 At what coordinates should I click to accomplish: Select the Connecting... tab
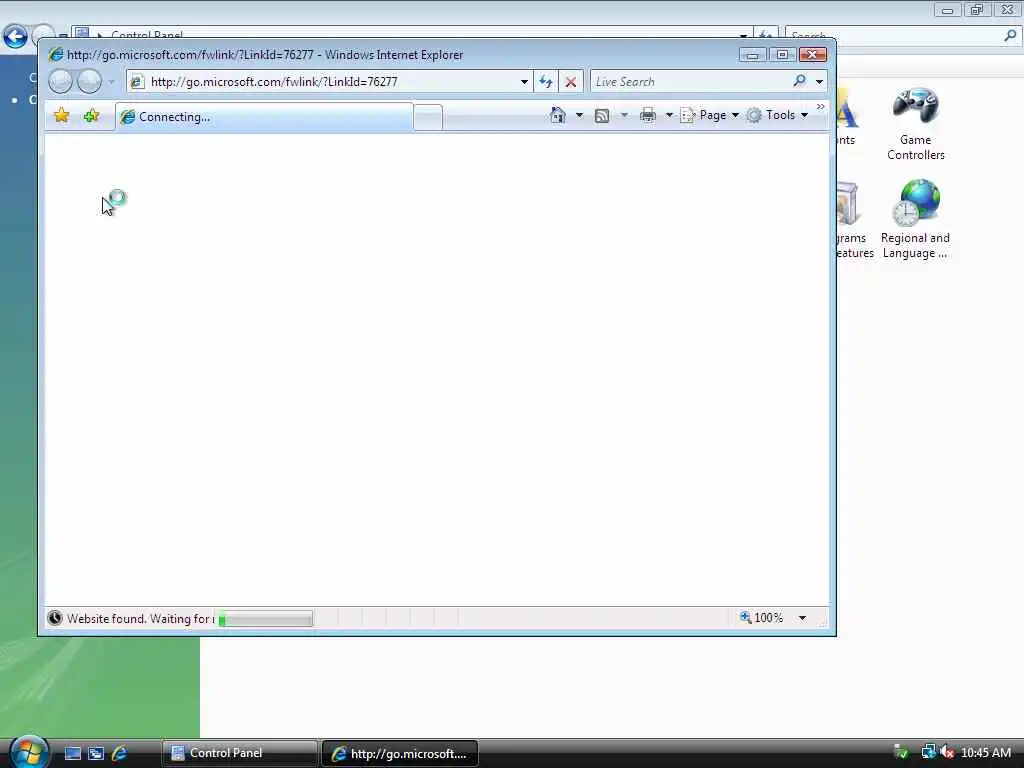click(264, 117)
